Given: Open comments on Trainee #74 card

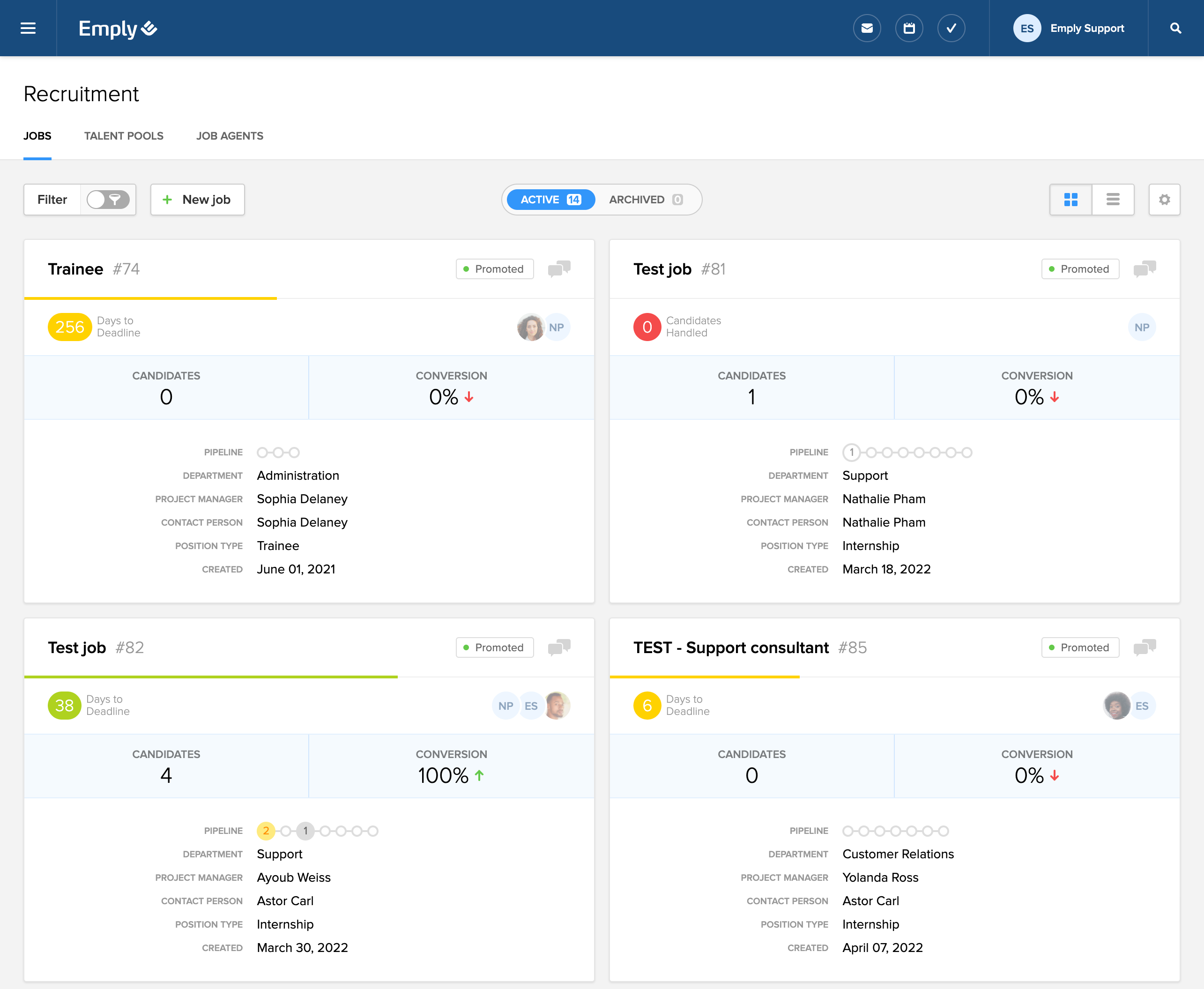Looking at the screenshot, I should click(x=559, y=268).
